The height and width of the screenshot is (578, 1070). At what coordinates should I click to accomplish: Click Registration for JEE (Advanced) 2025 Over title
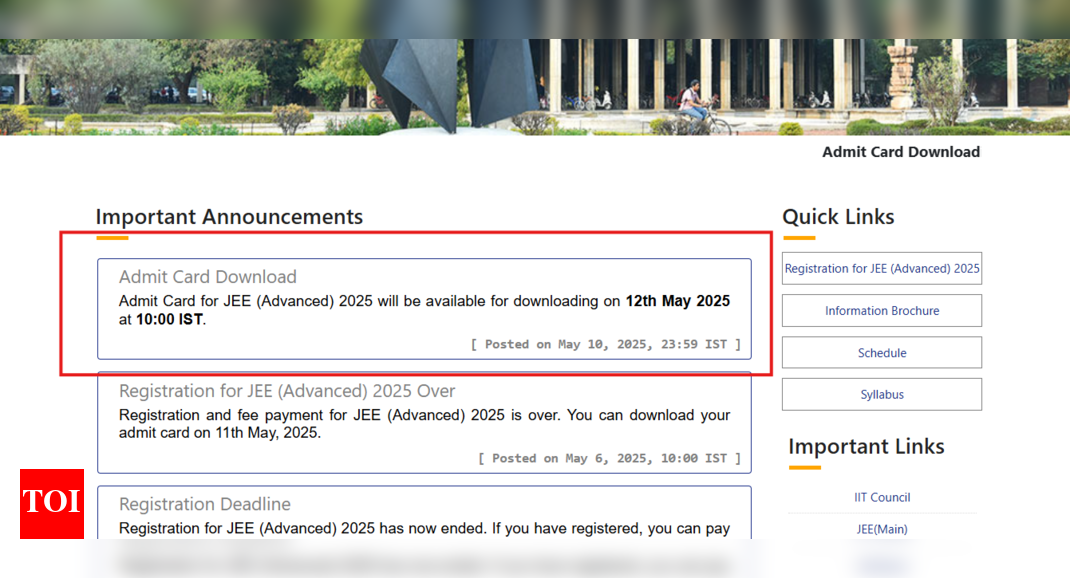coord(287,391)
